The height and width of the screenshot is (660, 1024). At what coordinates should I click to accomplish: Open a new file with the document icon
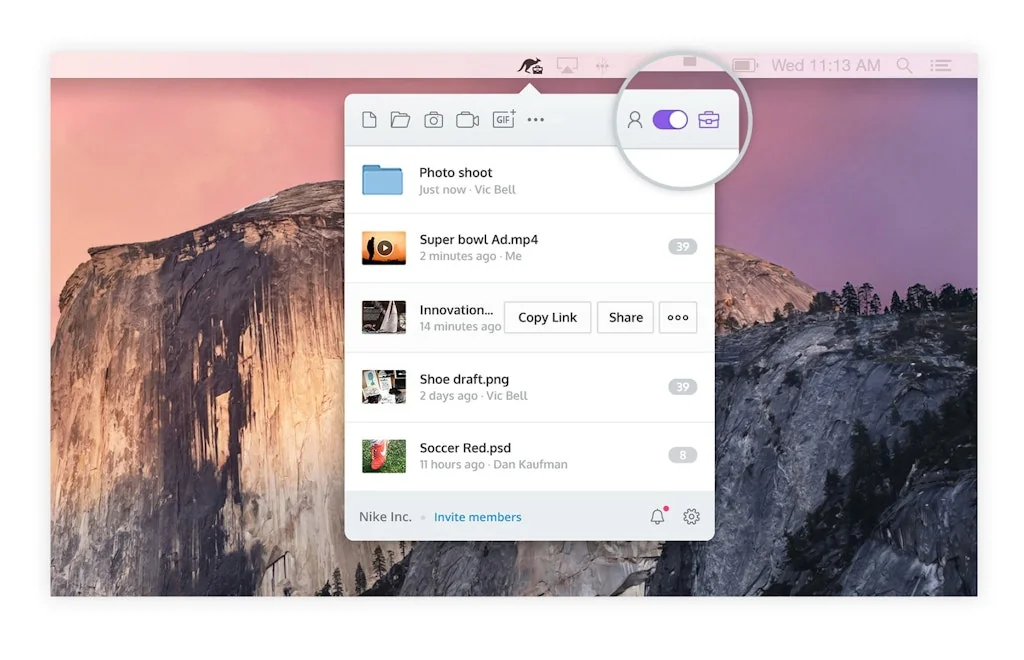click(368, 119)
